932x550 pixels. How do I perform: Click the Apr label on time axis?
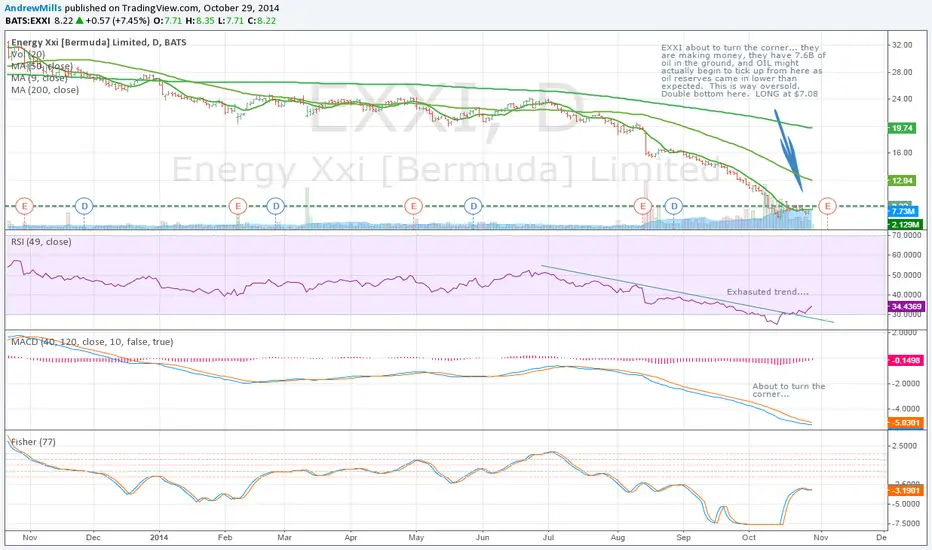click(x=351, y=538)
